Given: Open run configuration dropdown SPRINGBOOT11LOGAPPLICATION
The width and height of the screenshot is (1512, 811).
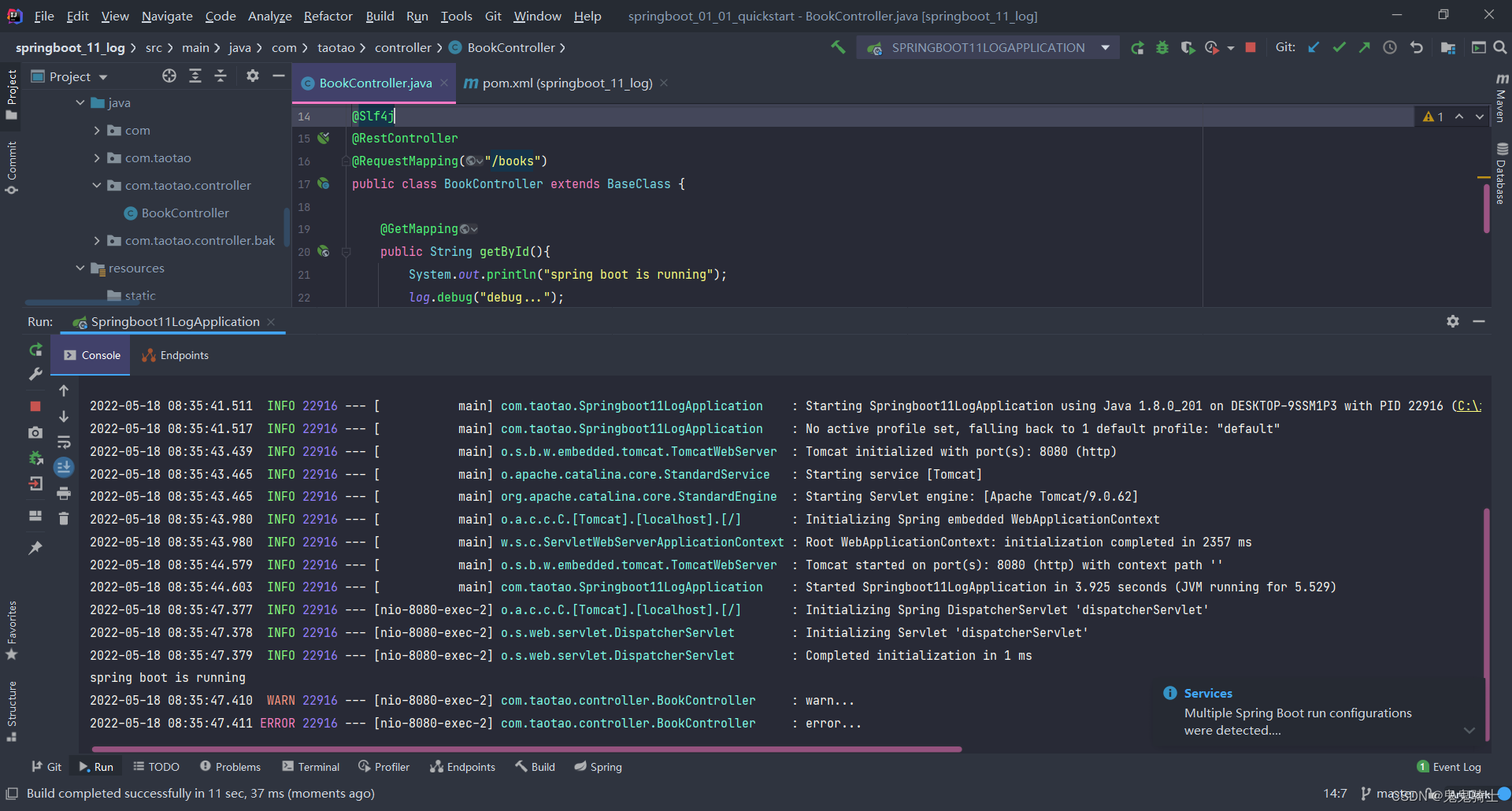Looking at the screenshot, I should (989, 48).
